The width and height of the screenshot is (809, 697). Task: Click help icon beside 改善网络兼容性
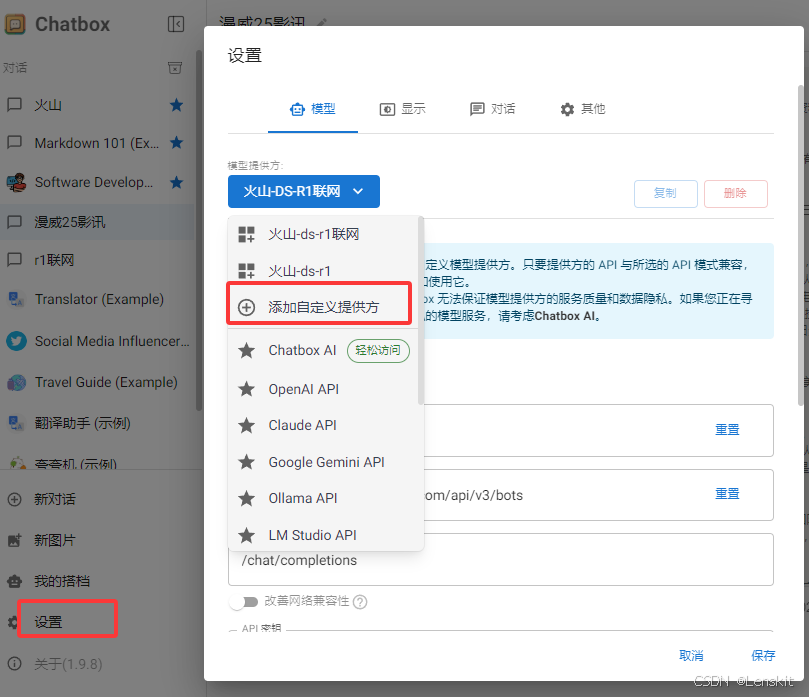click(x=360, y=602)
